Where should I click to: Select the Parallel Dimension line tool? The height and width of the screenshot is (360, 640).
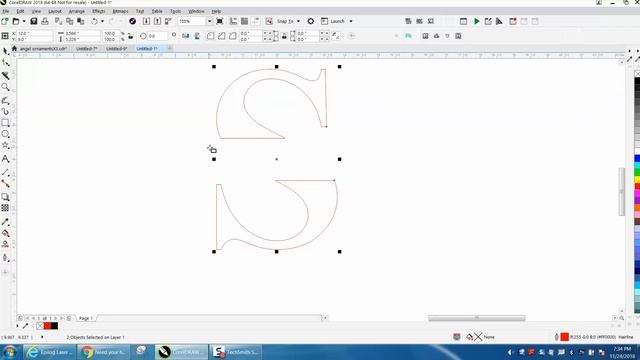5,172
